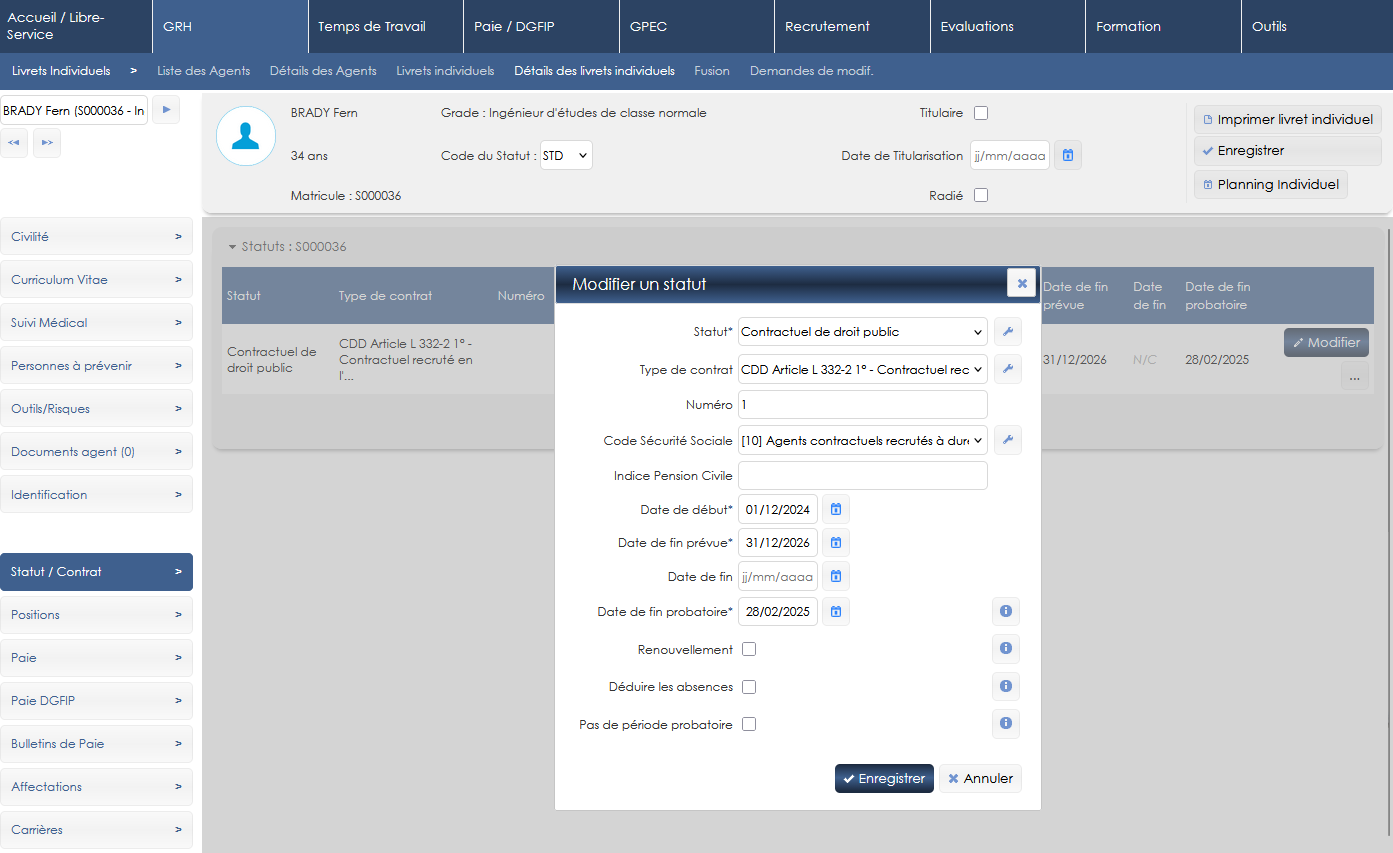Open the calendar for Date de Titularisation
The width and height of the screenshot is (1393, 853).
click(1068, 156)
